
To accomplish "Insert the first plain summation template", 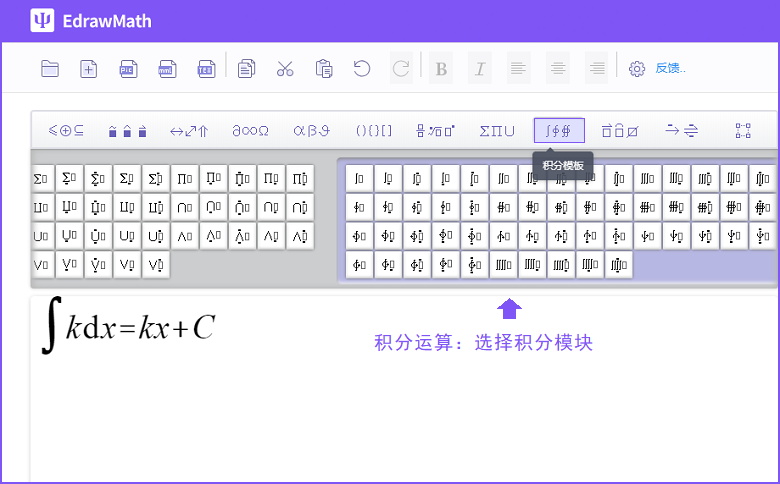I will tap(42, 179).
